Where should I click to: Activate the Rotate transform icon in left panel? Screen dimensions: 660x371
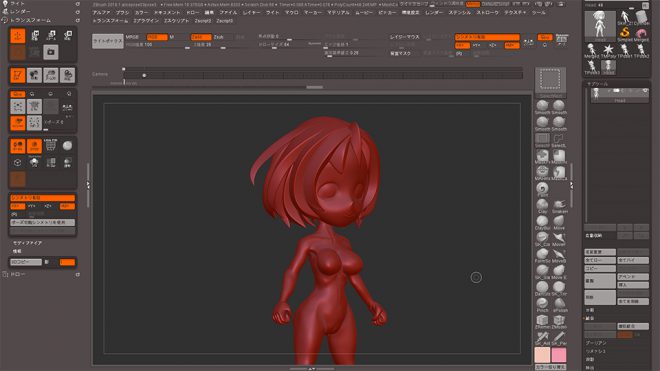tap(67, 36)
